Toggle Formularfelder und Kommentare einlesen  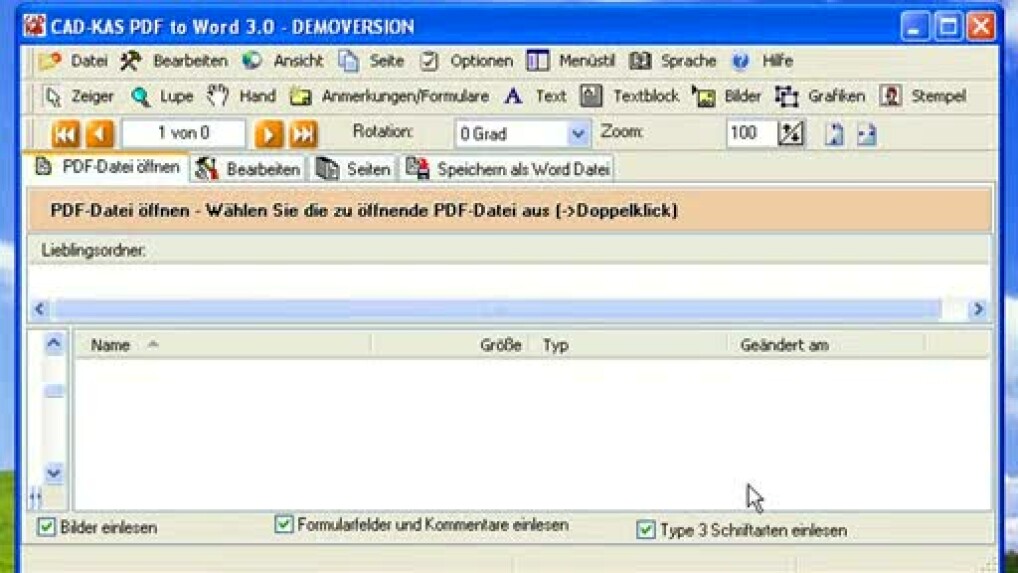pos(284,524)
